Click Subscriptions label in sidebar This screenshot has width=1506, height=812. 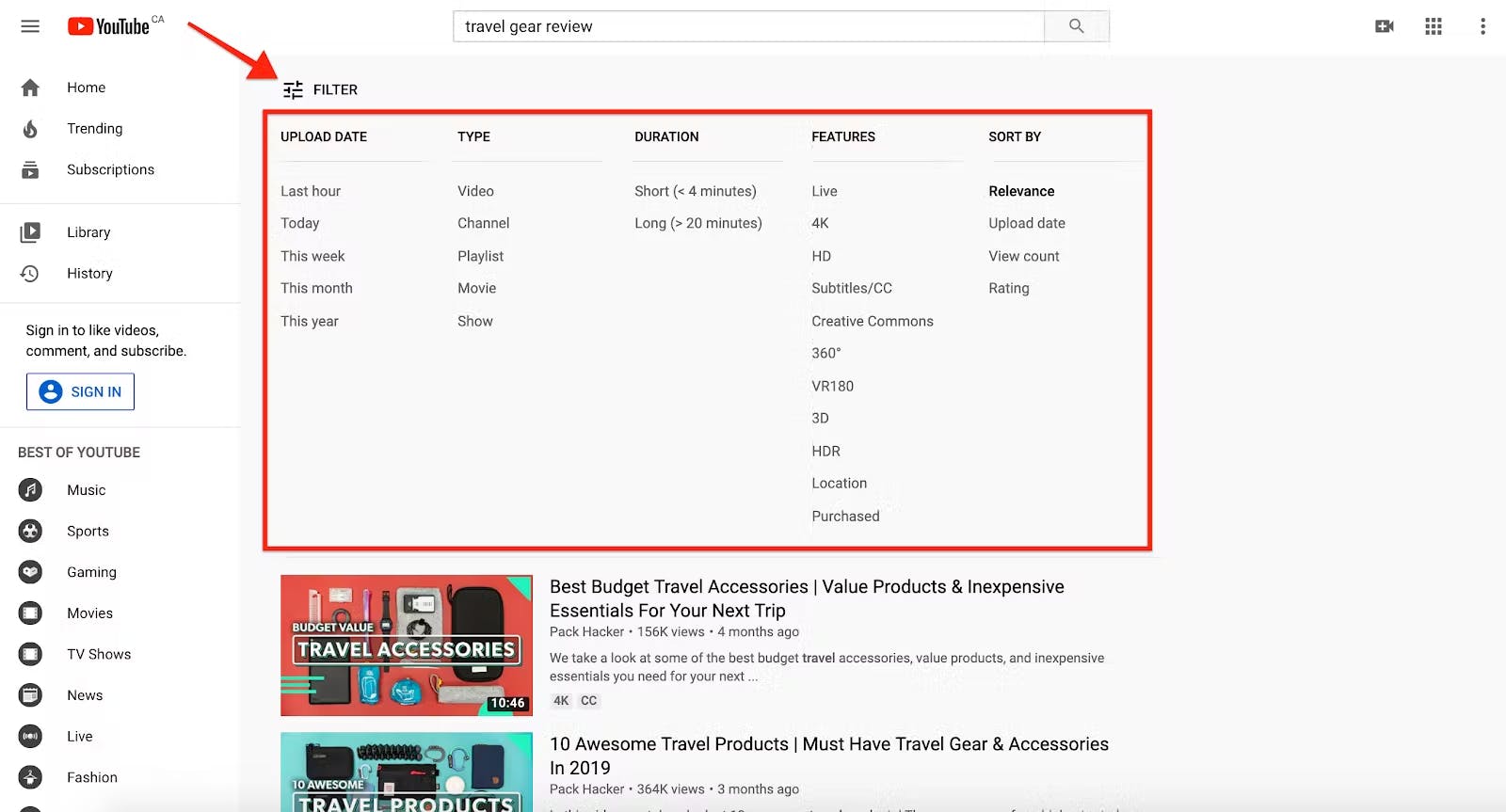tap(110, 169)
